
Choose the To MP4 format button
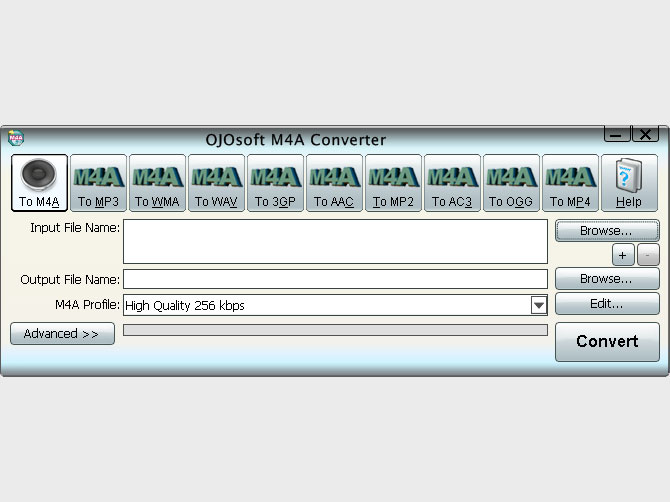click(570, 183)
